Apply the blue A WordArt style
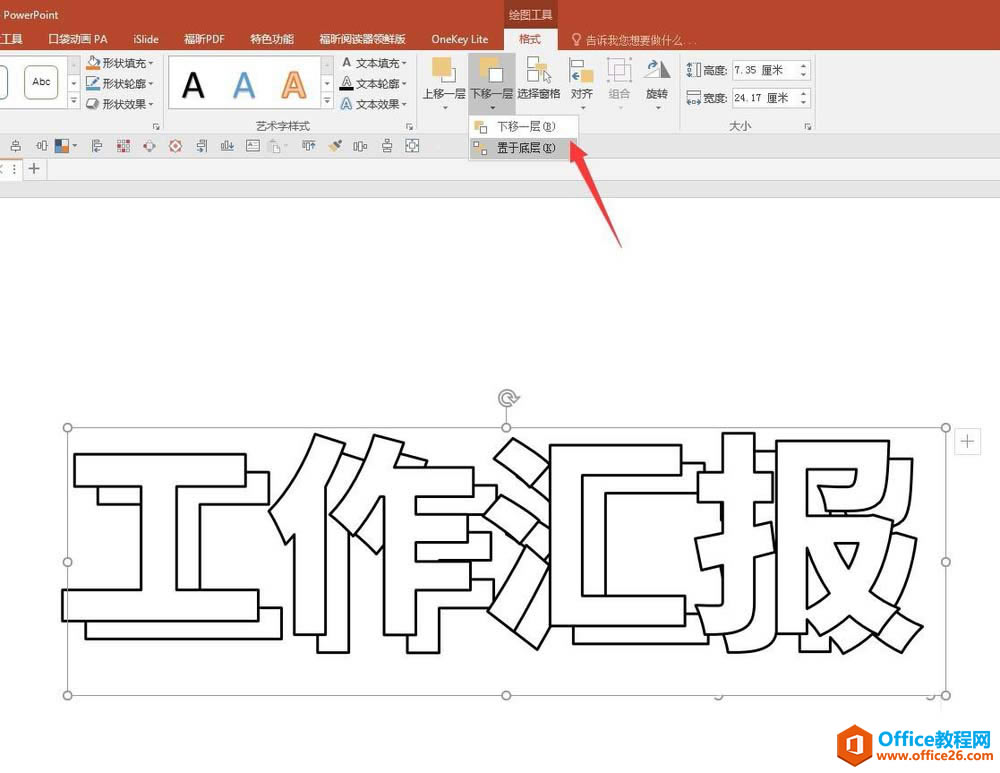 244,85
